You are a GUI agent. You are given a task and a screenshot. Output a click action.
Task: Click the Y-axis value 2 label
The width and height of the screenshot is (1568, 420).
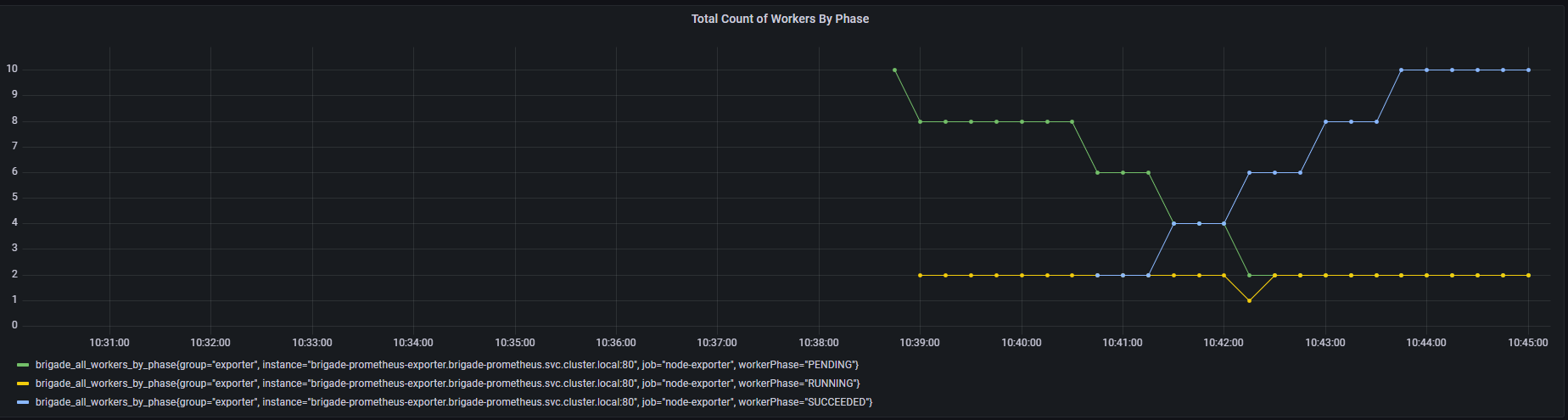coord(14,274)
